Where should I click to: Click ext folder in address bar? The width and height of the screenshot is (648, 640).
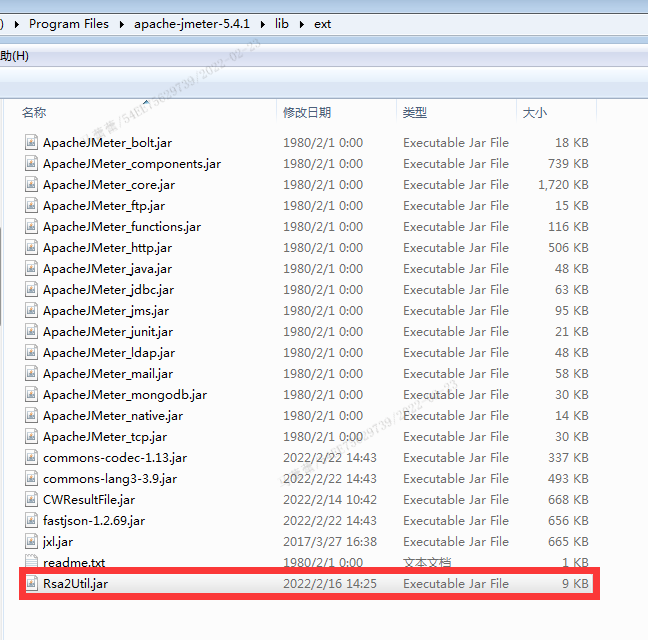click(322, 24)
